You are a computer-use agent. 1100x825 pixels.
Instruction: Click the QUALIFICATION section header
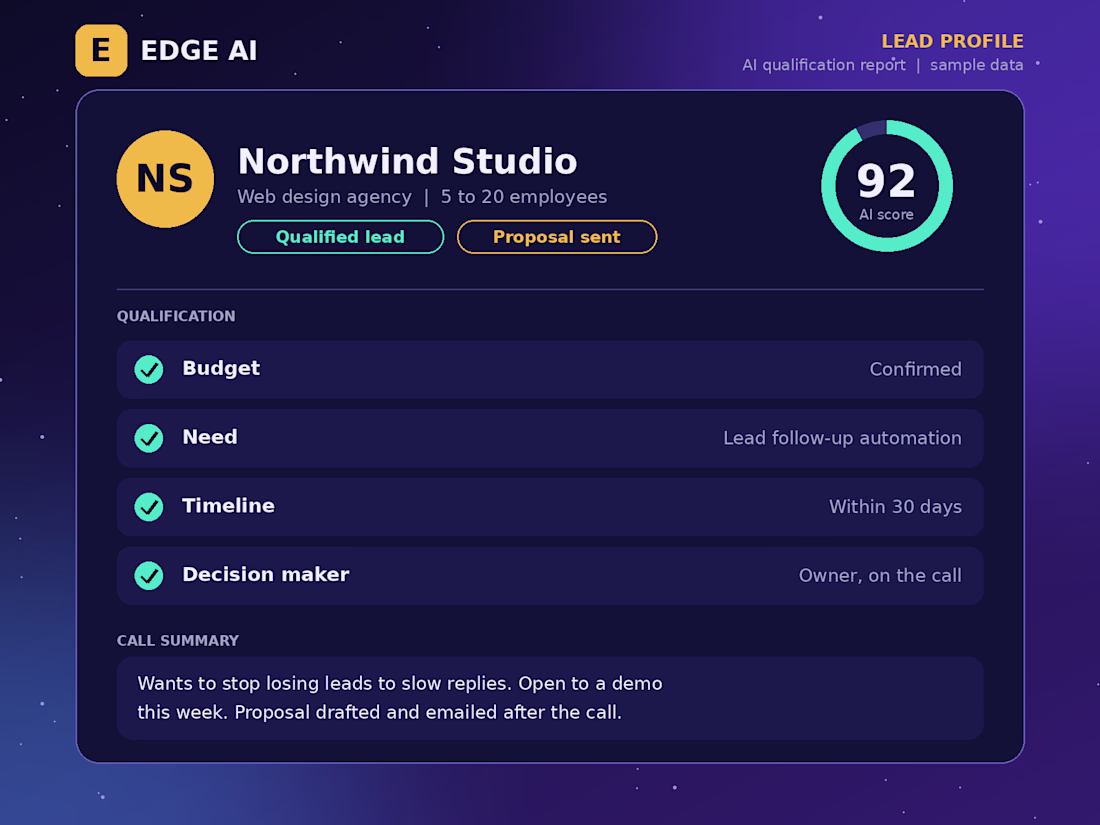(x=176, y=316)
